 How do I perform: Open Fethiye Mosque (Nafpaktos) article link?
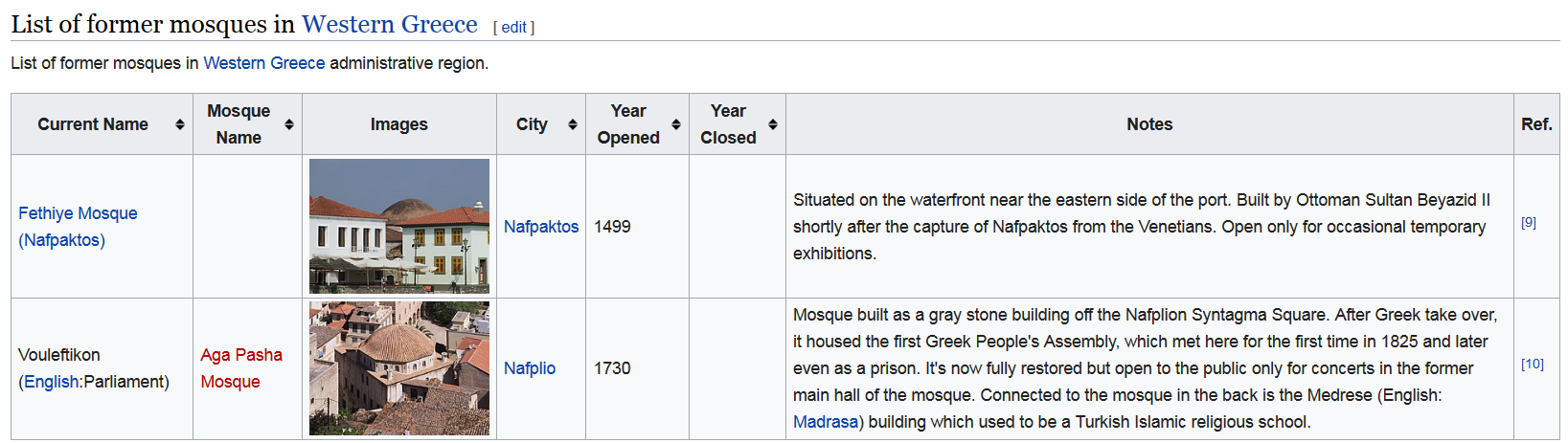coord(78,227)
